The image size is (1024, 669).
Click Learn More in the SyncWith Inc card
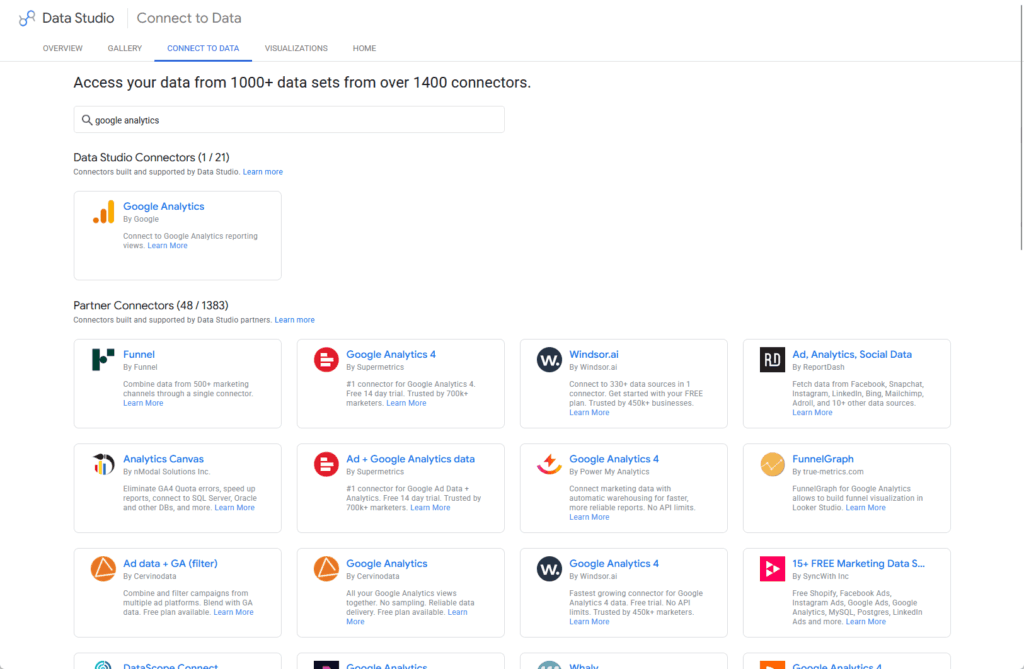click(865, 622)
